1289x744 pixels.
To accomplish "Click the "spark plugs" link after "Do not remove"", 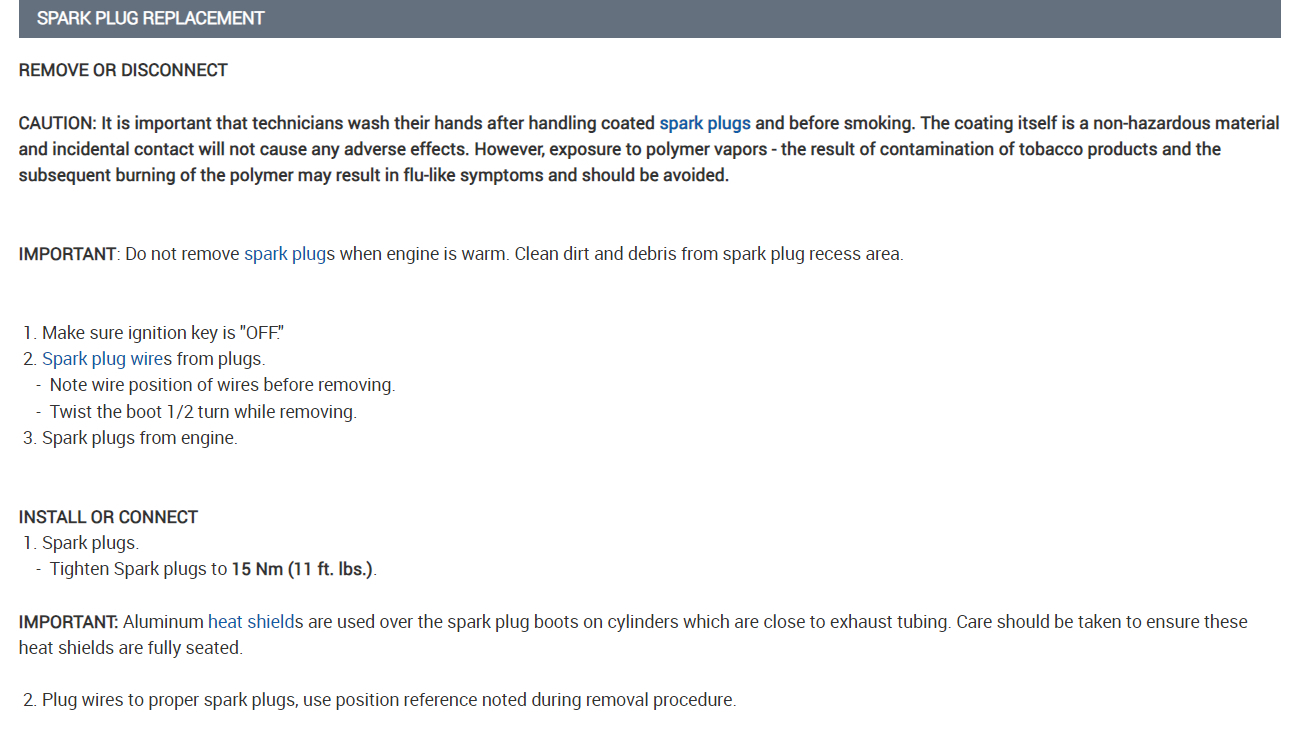I will click(289, 254).
